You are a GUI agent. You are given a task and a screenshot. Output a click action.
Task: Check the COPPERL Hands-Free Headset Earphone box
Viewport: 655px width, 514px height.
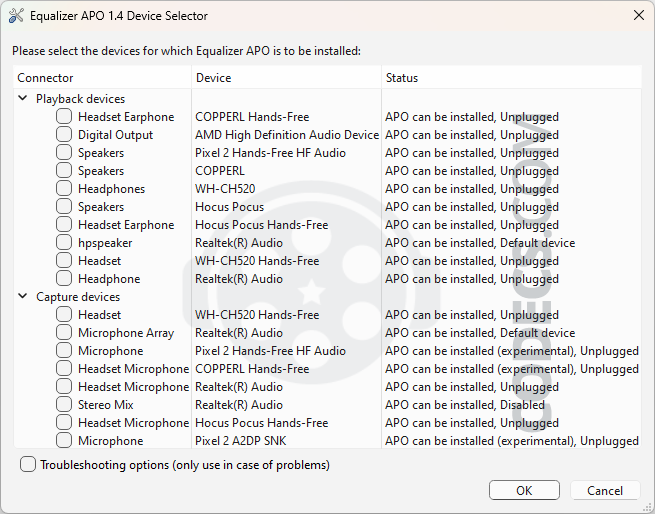coord(64,116)
